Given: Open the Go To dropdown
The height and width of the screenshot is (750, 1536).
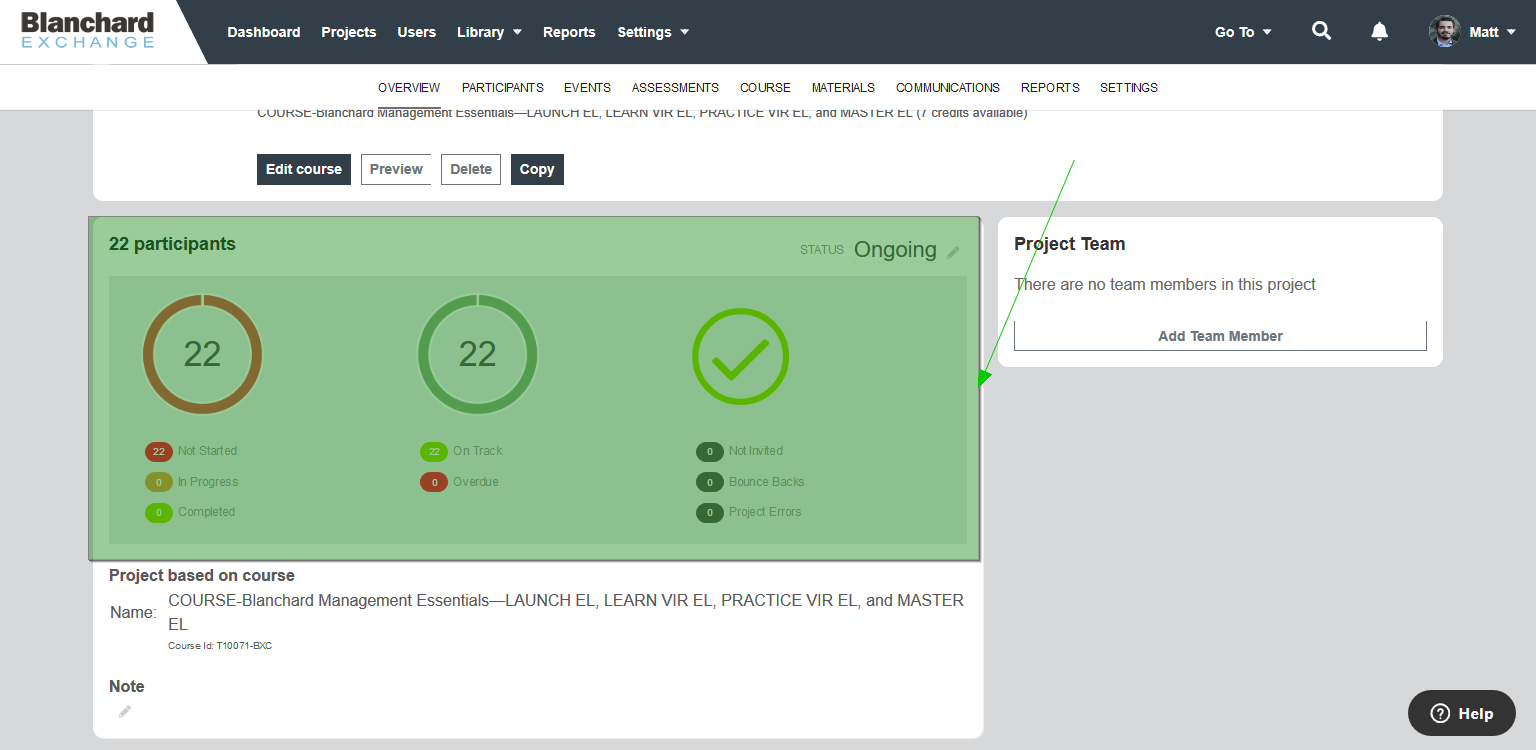Looking at the screenshot, I should click(1243, 32).
